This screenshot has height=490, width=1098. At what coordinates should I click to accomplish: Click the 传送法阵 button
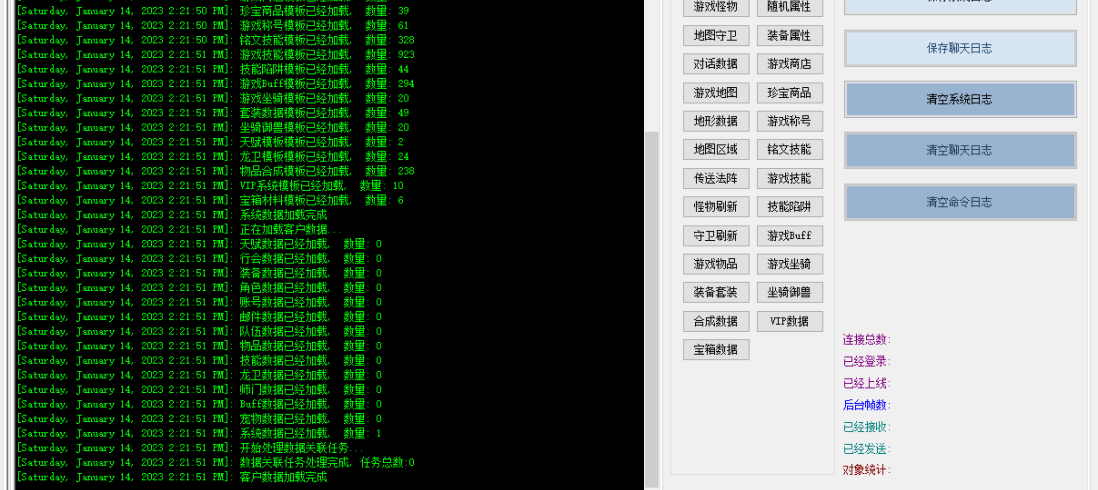point(716,179)
